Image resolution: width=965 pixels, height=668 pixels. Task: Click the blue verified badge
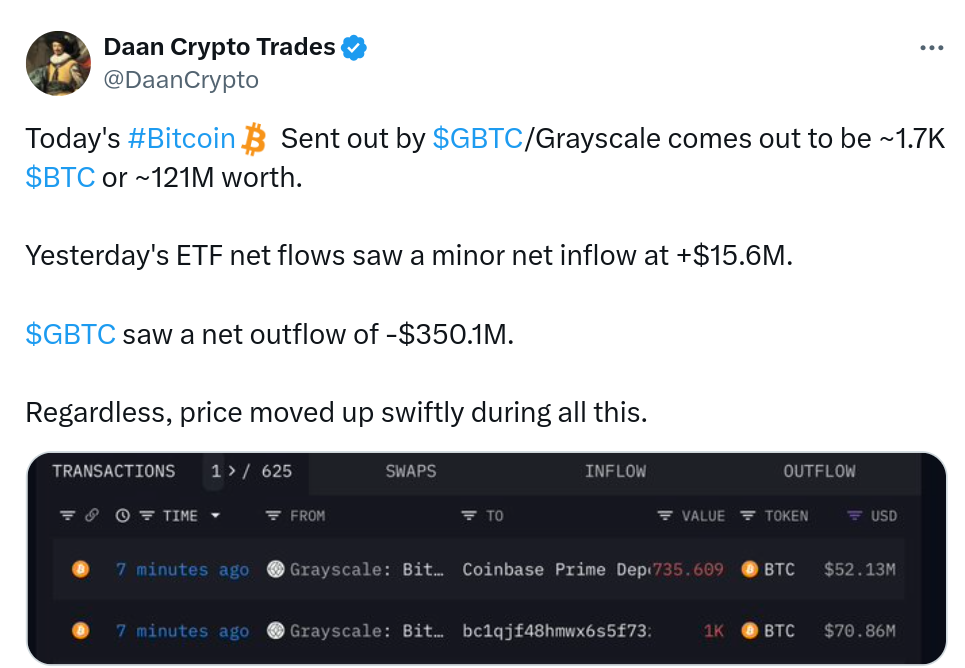(x=354, y=47)
